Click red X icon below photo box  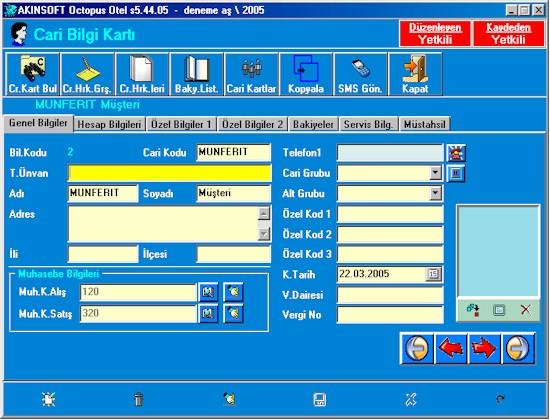525,310
